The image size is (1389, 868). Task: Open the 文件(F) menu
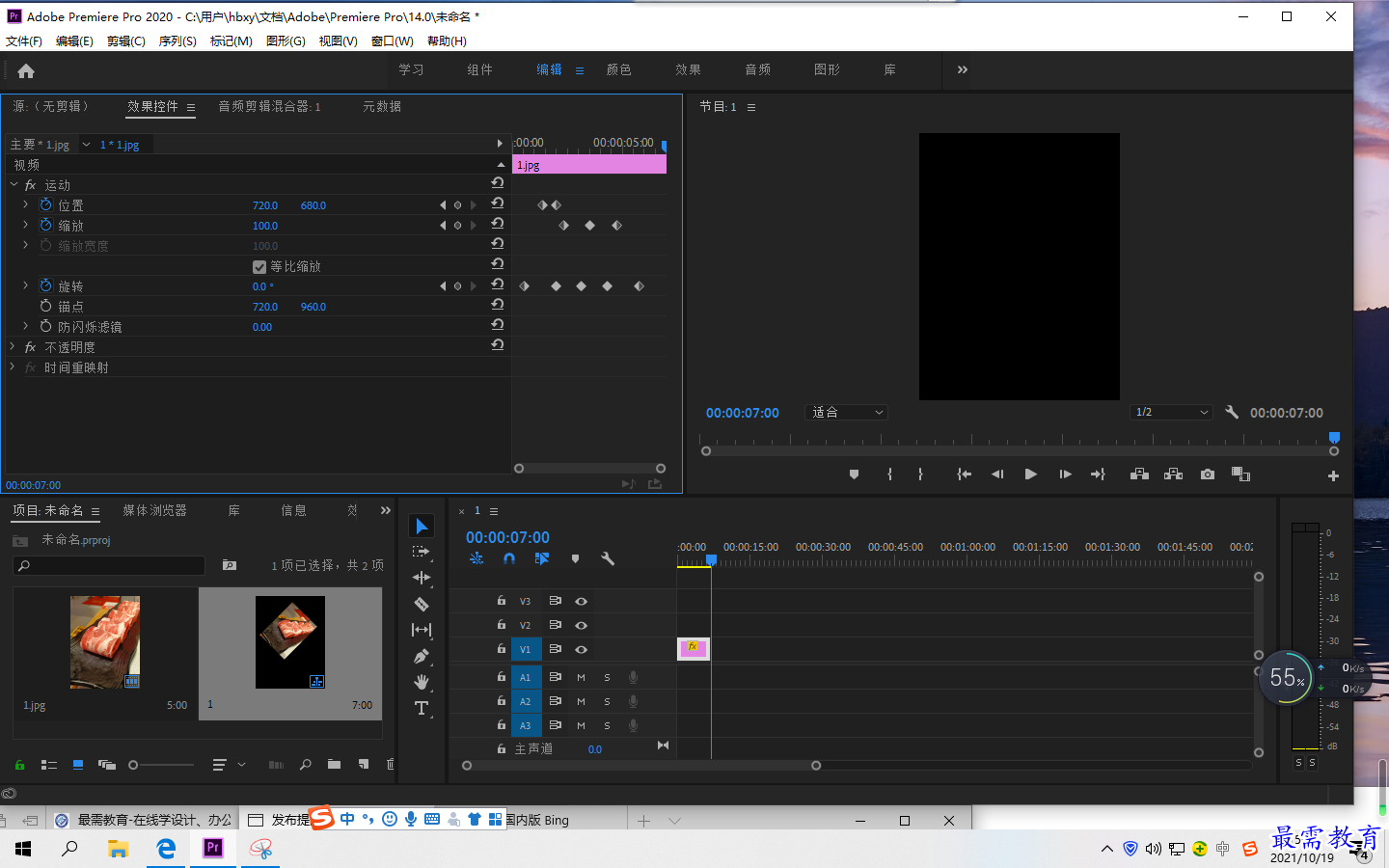[24, 41]
